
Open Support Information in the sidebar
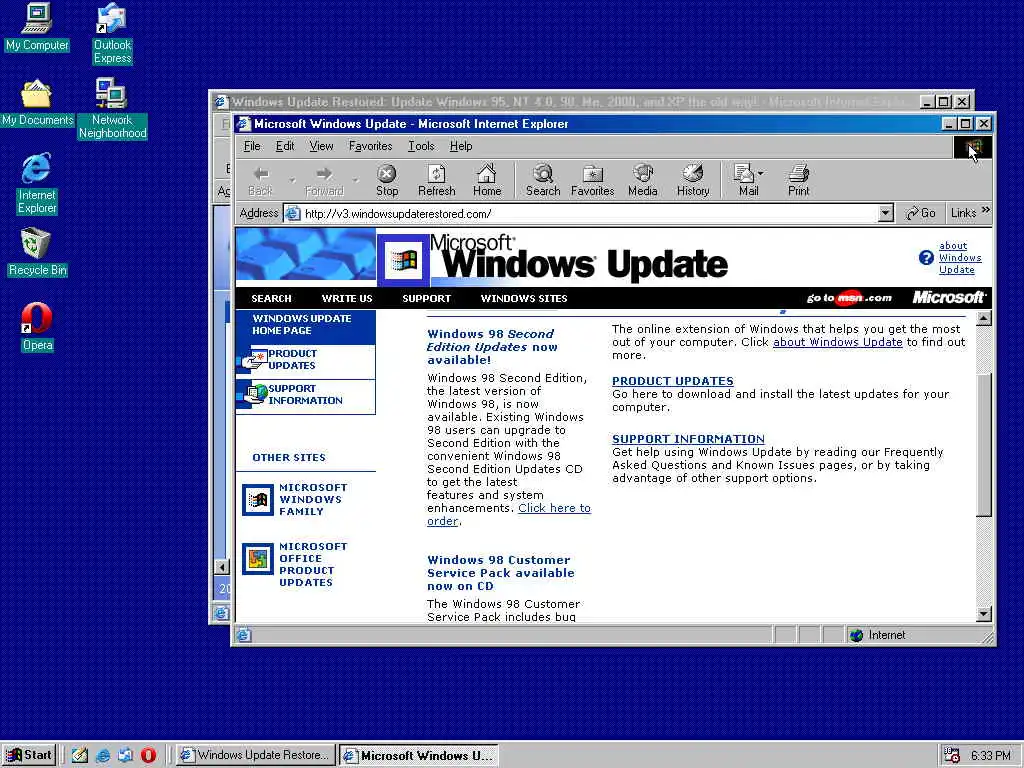[306, 395]
